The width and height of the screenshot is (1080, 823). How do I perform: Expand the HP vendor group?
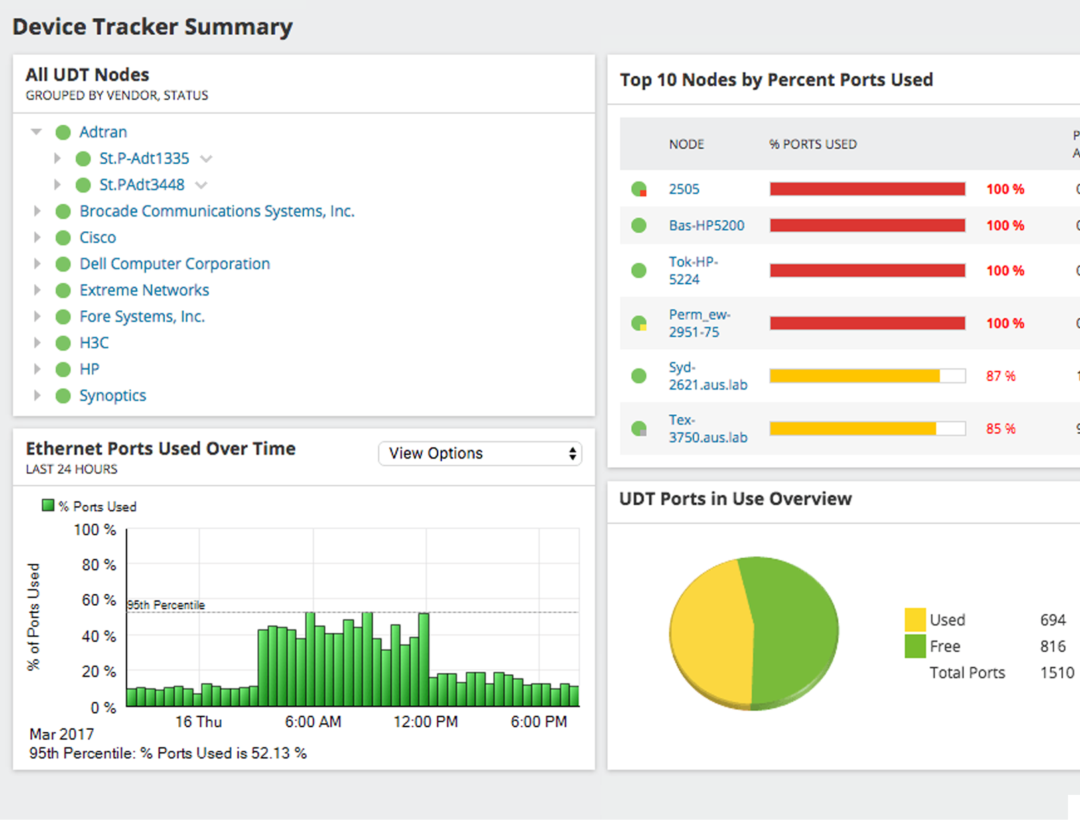coord(37,370)
